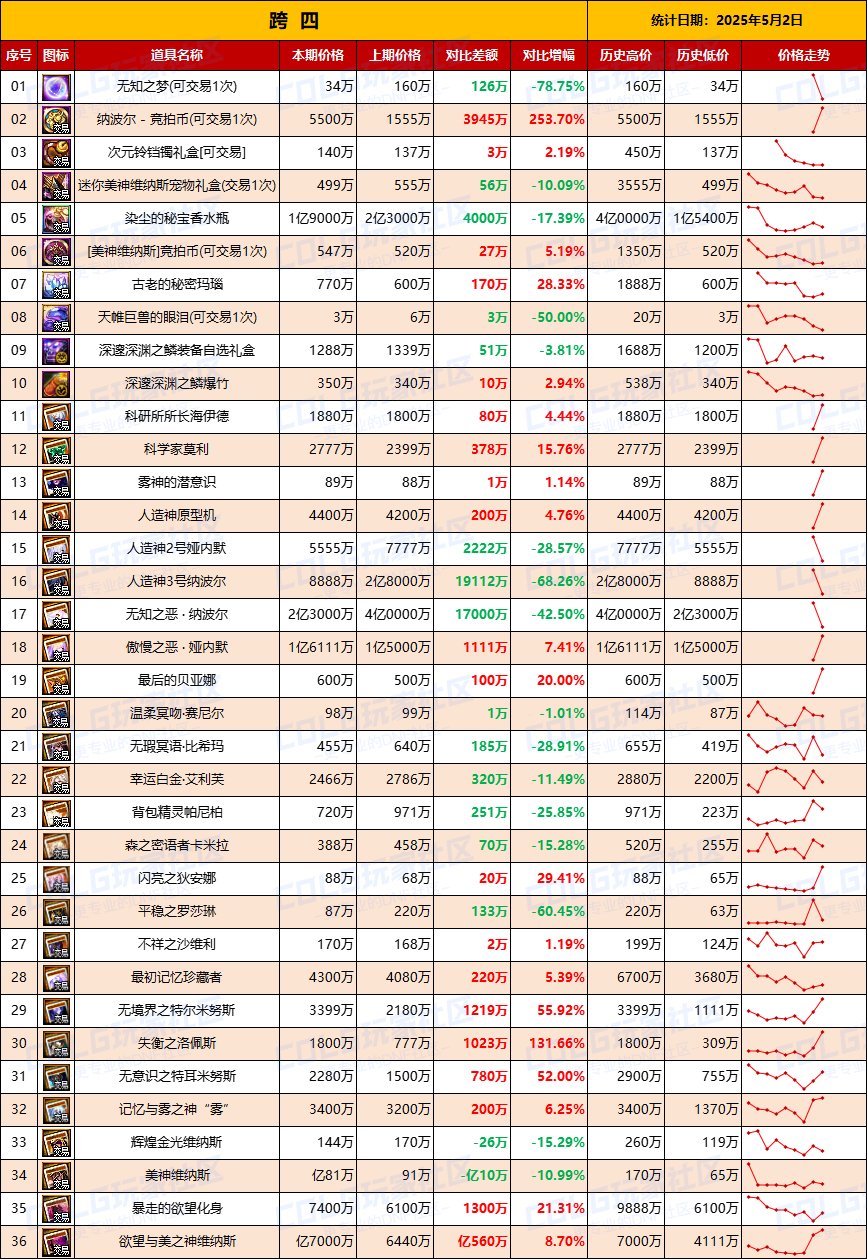Click the 无知之恶·纳波尔 card icon

56,614
